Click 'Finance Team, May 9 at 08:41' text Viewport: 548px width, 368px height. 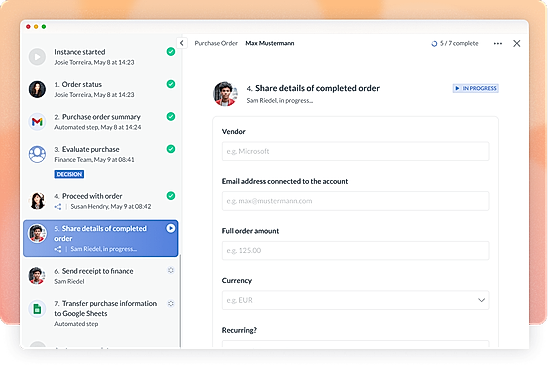coord(94,160)
